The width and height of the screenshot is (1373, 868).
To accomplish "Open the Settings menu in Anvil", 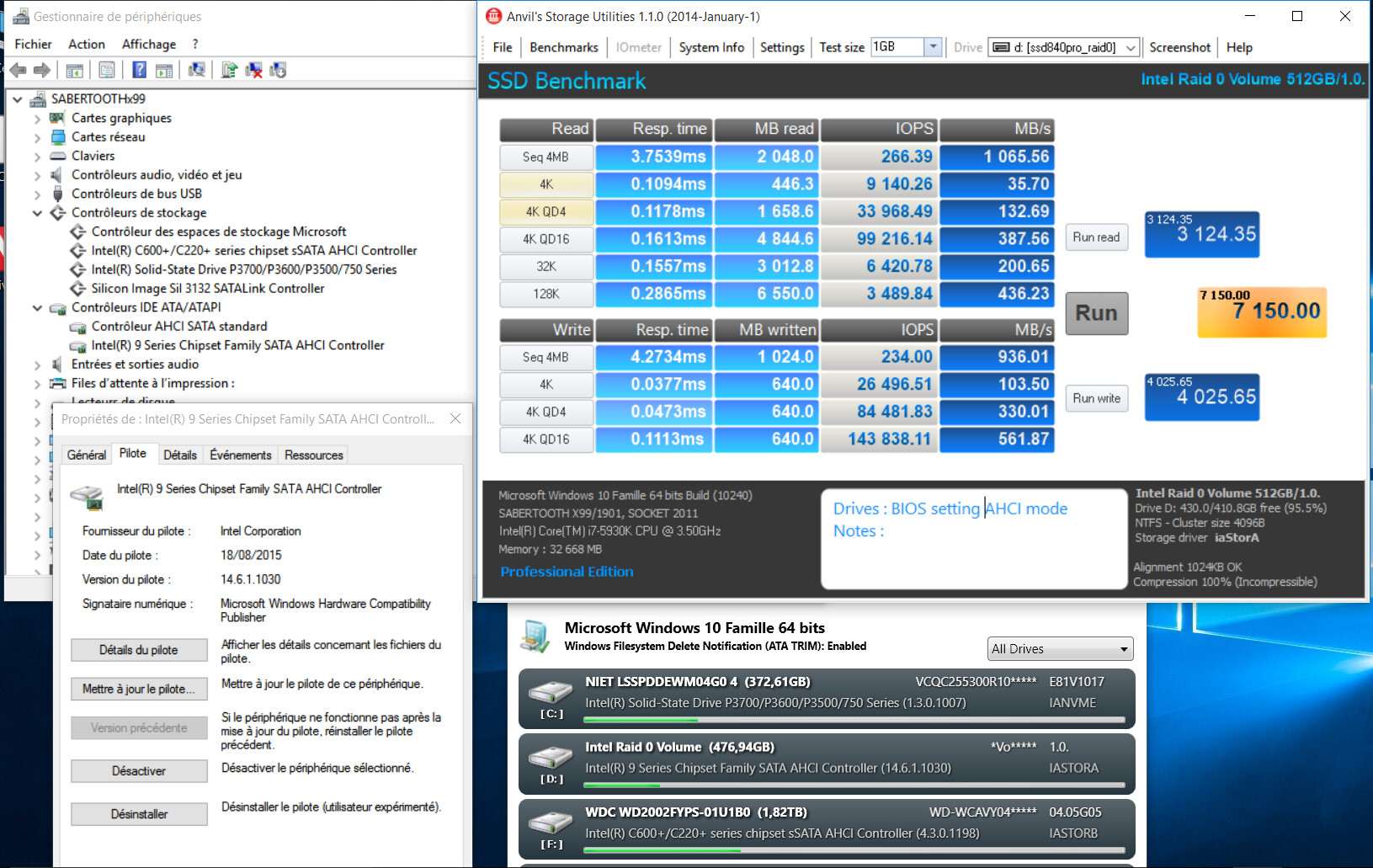I will point(782,47).
